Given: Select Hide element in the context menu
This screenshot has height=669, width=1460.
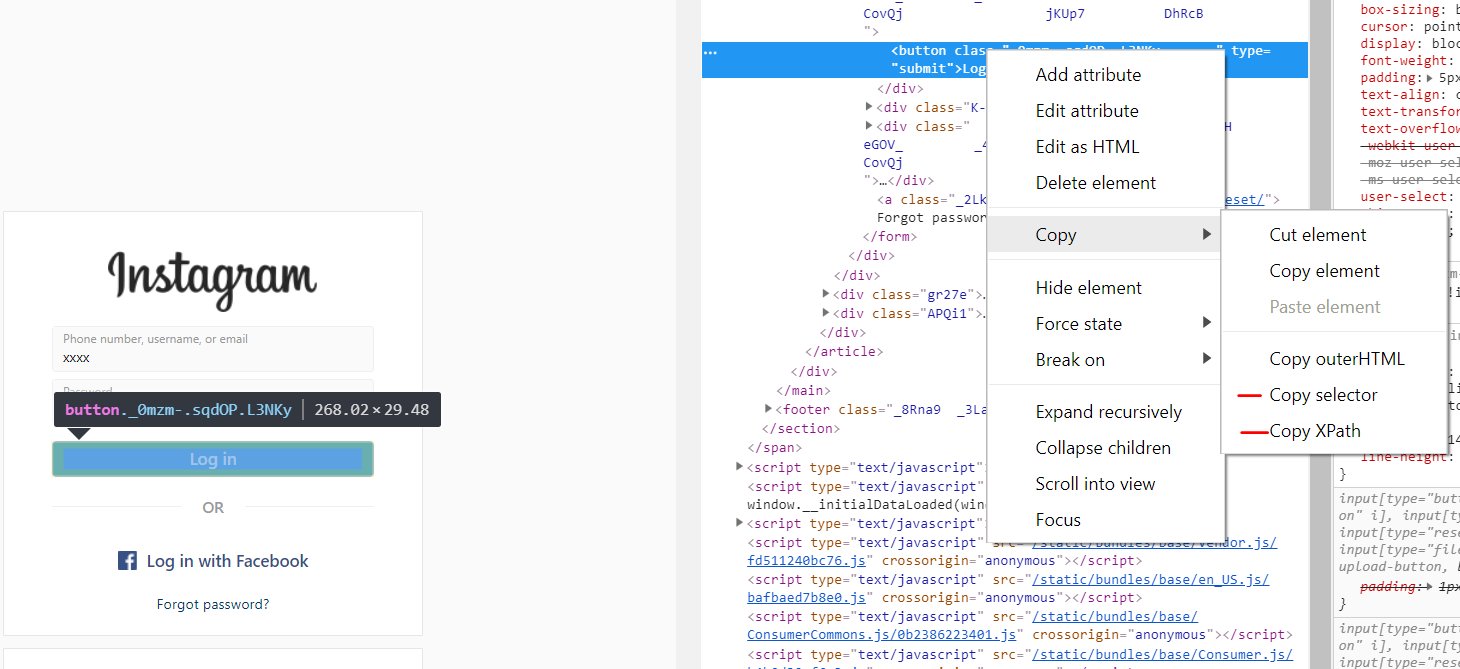Looking at the screenshot, I should (1088, 288).
